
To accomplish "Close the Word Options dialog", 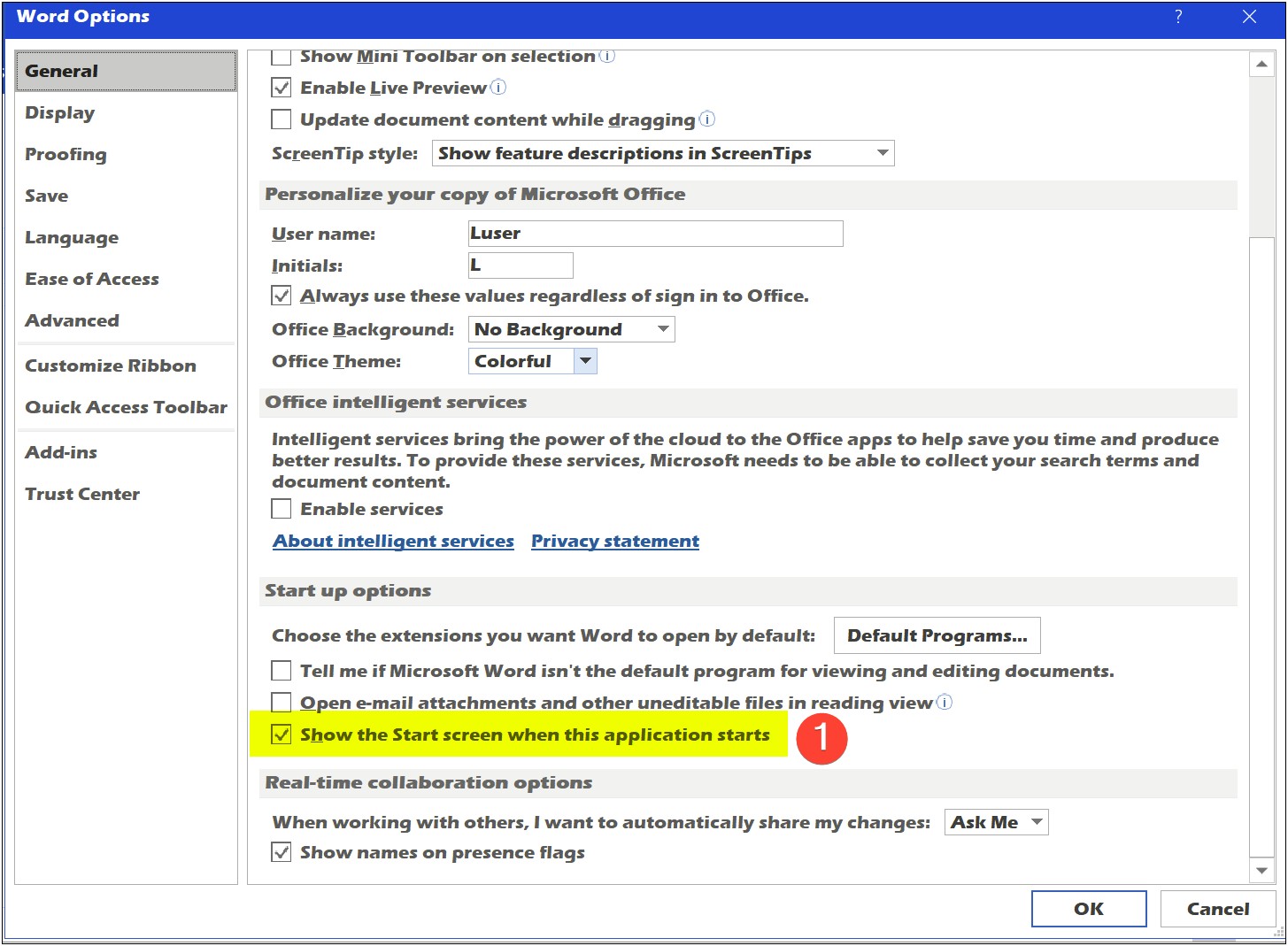I will (1249, 16).
